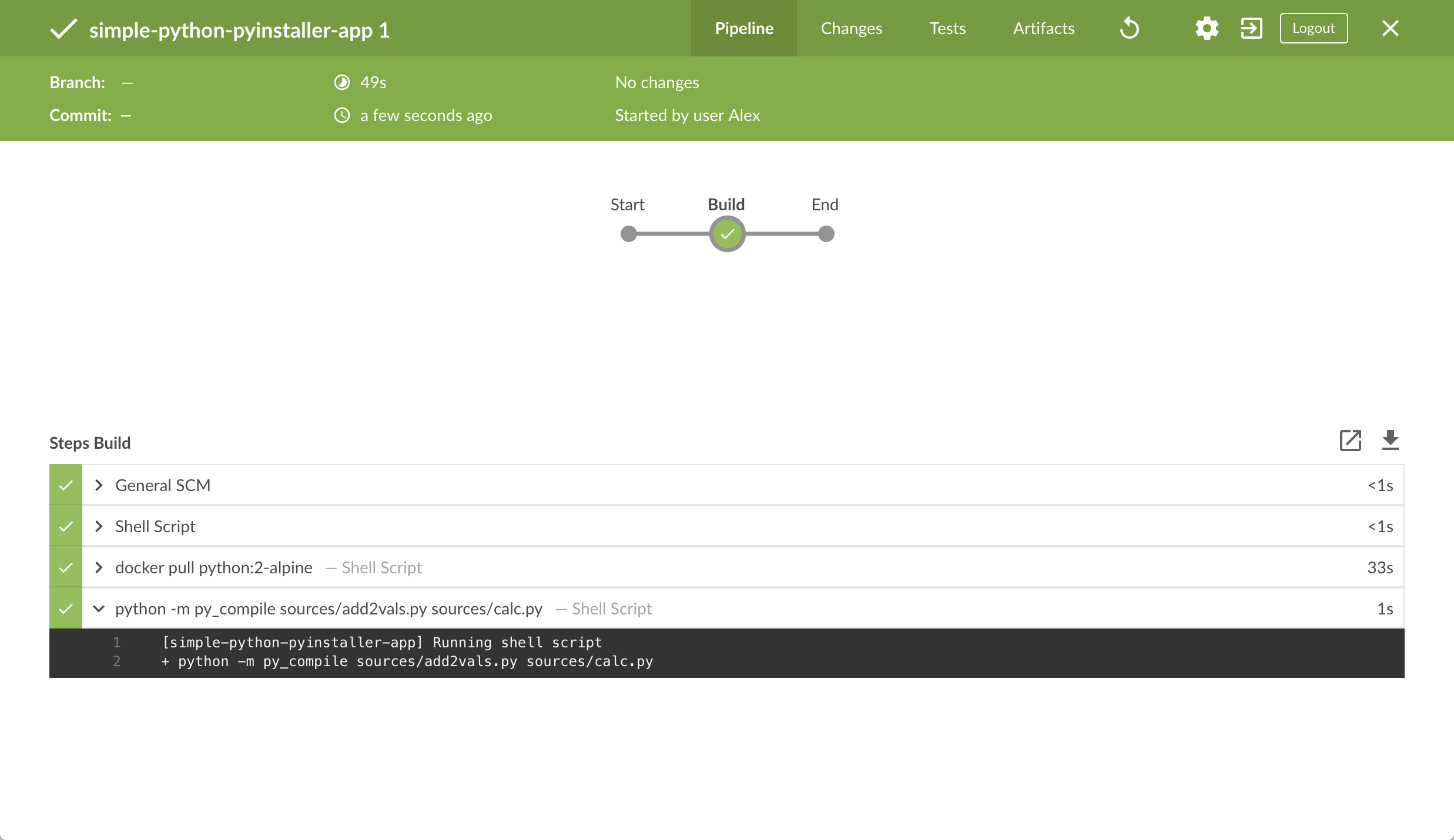Download the build log file
Viewport: 1454px width, 840px height.
pyautogui.click(x=1390, y=441)
